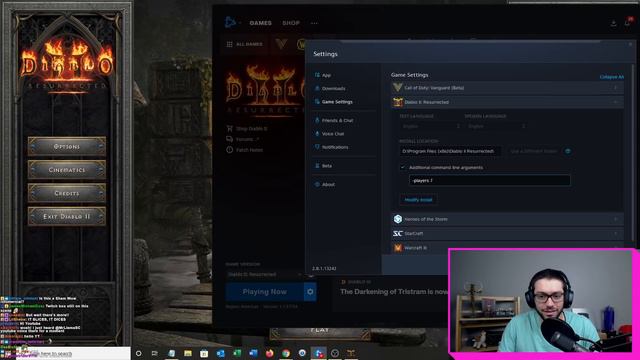Click the Heroes of the Storm icon
This screenshot has height=360, width=640.
coord(398,219)
